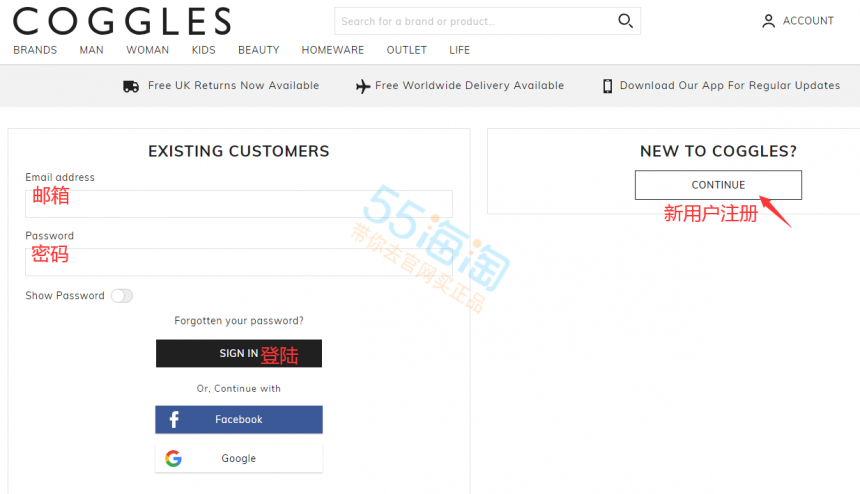This screenshot has width=860, height=494.
Task: Click CONTINUE to register new account
Action: point(718,185)
